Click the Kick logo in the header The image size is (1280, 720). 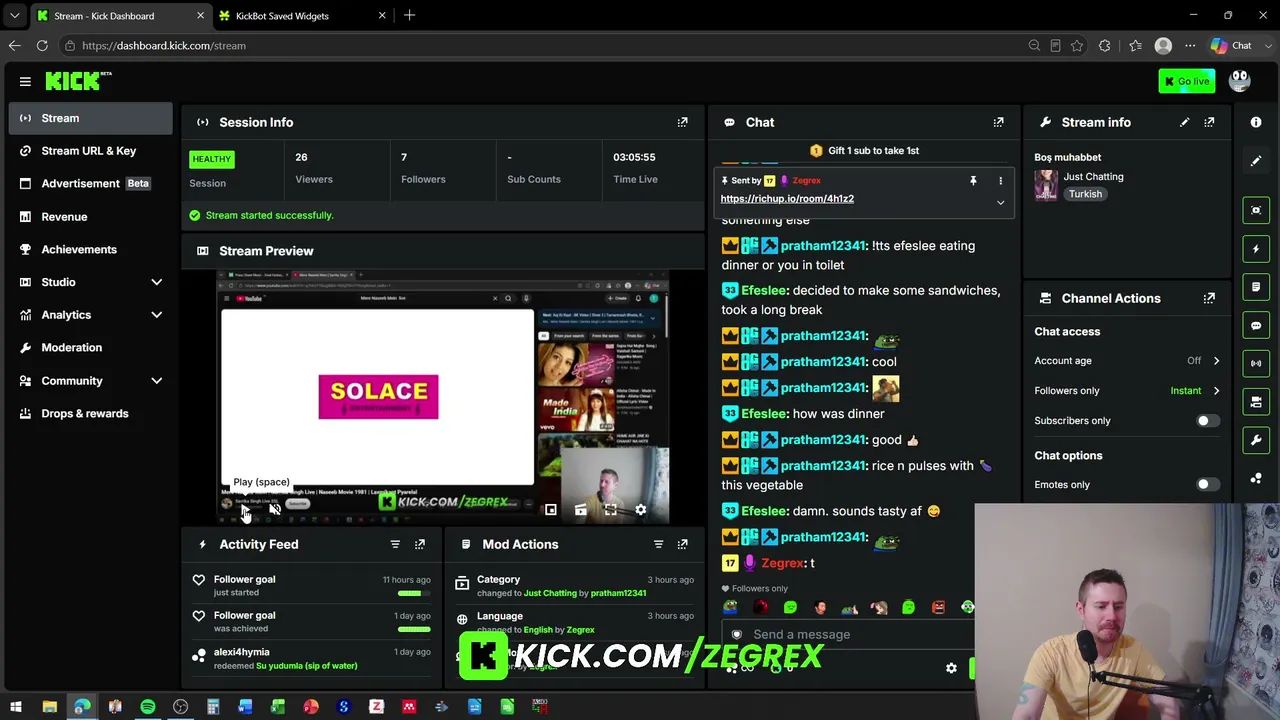coord(78,81)
